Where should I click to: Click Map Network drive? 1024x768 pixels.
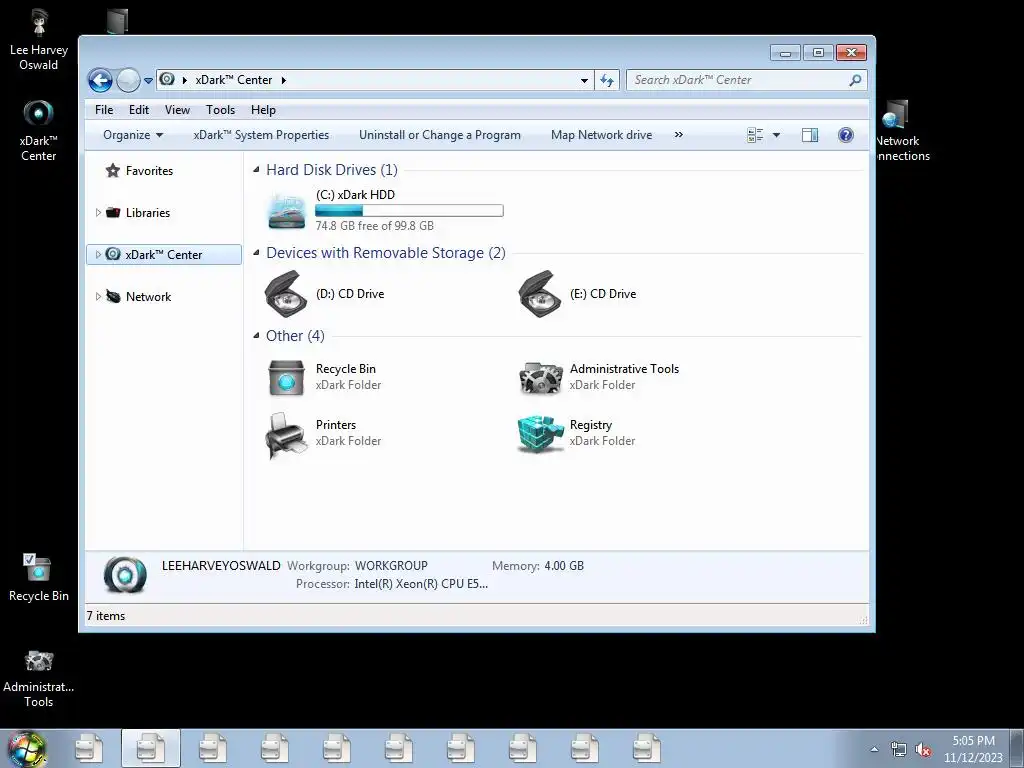click(601, 135)
